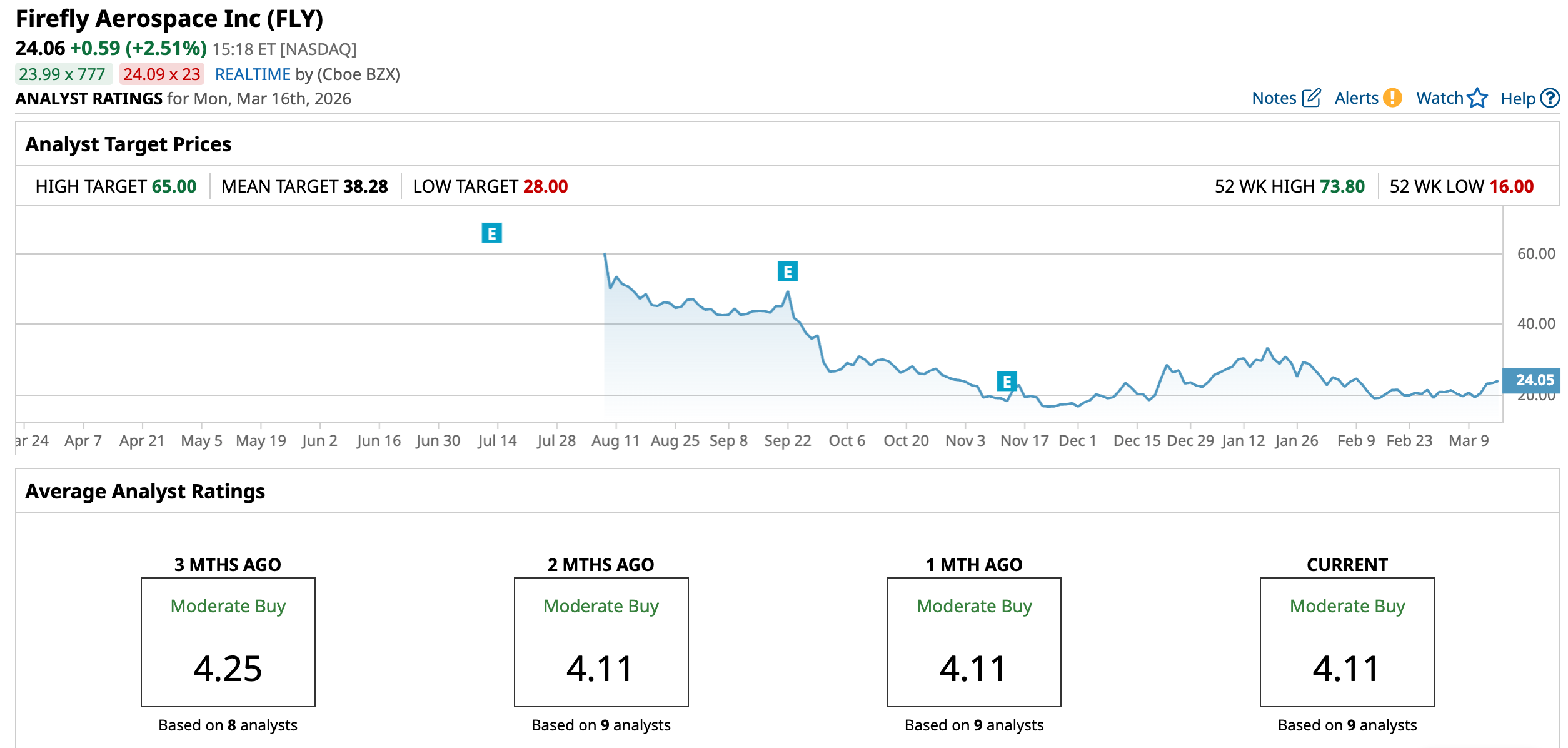Select the CURRENT rating box

coord(1347,642)
